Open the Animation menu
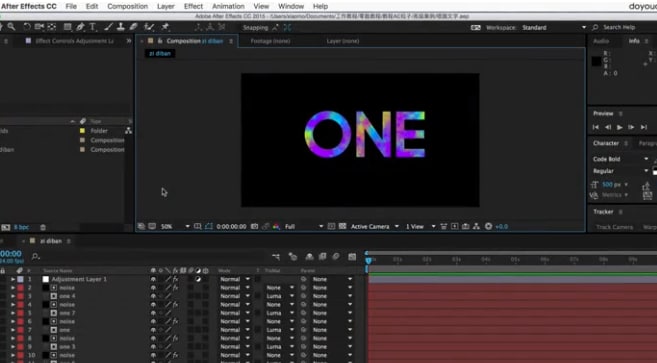 tap(228, 6)
